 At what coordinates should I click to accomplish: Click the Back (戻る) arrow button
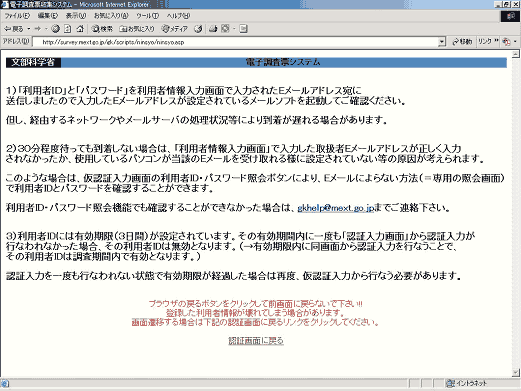13,29
